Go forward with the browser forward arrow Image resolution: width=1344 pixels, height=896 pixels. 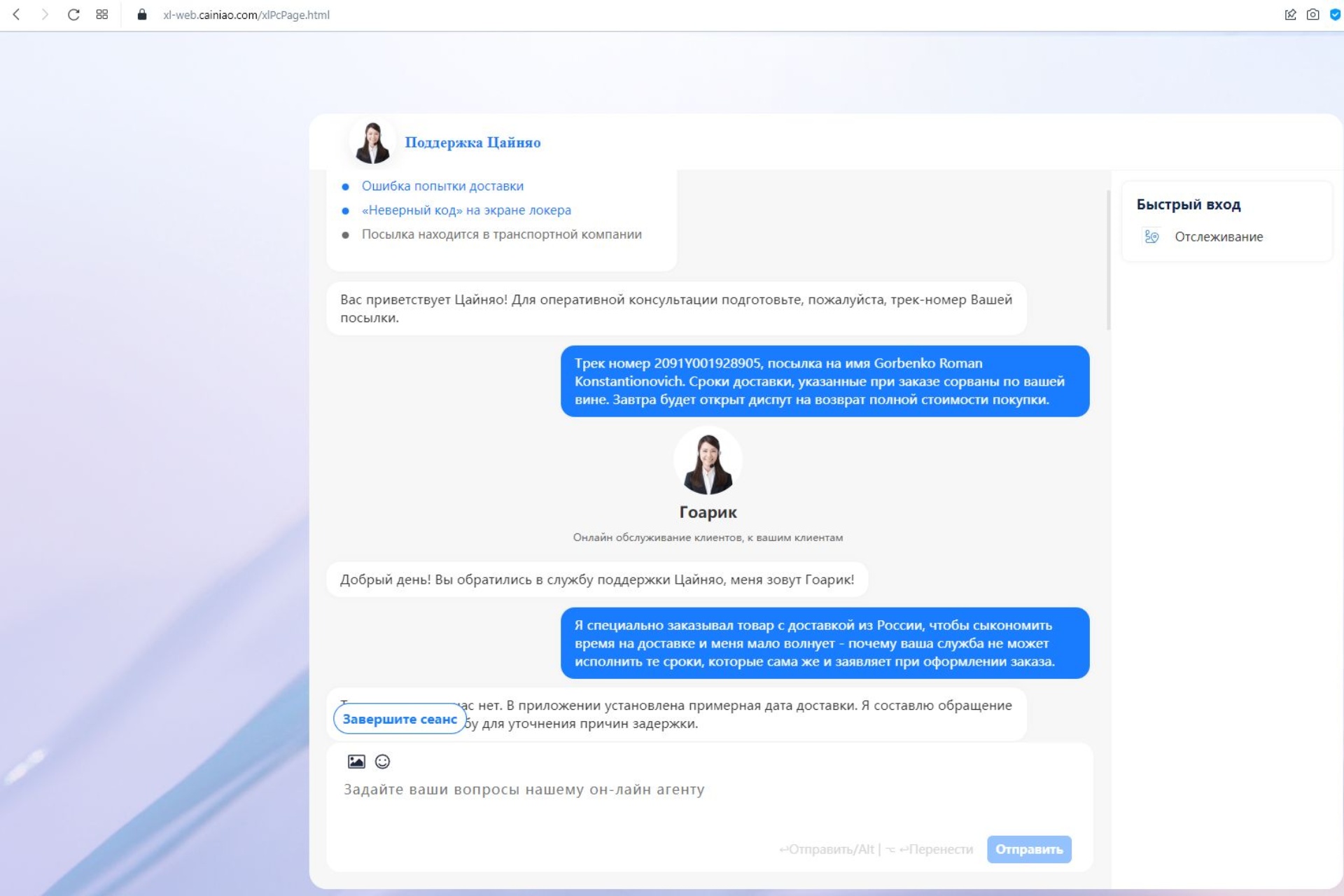(45, 15)
